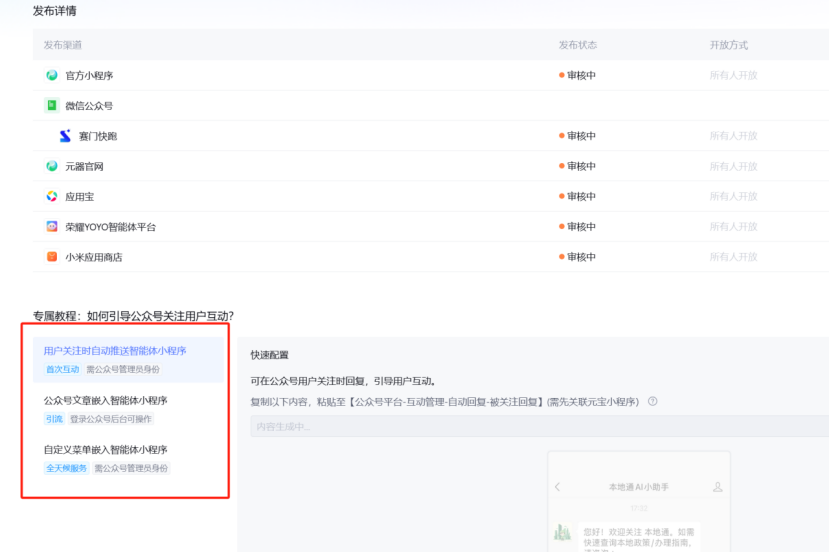This screenshot has height=553, width=829.
Task: Select 公众号文章嵌入智能体小程序 tutorial
Action: (127, 409)
